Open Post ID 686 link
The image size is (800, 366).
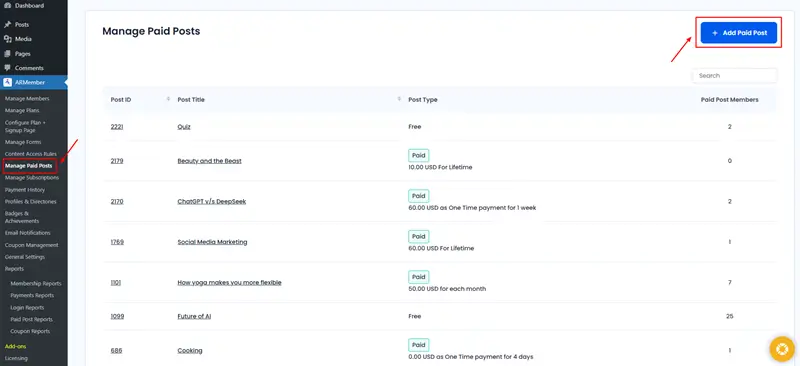(116, 351)
